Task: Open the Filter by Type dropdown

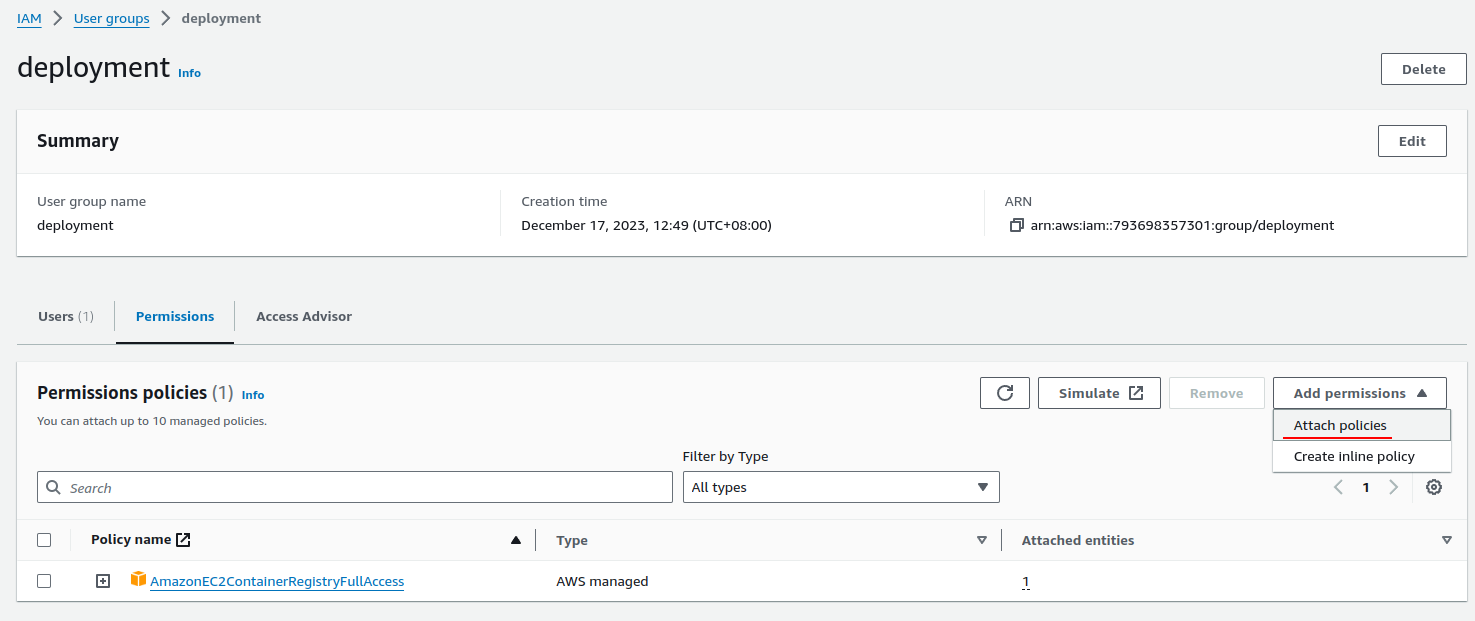Action: point(840,487)
